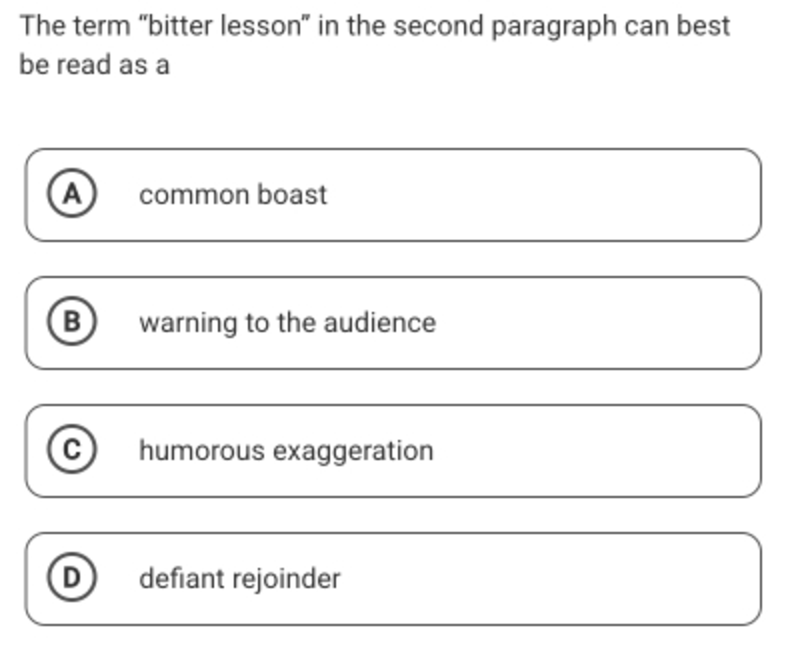
Task: Select the circled letter A option
Action: [x=72, y=194]
